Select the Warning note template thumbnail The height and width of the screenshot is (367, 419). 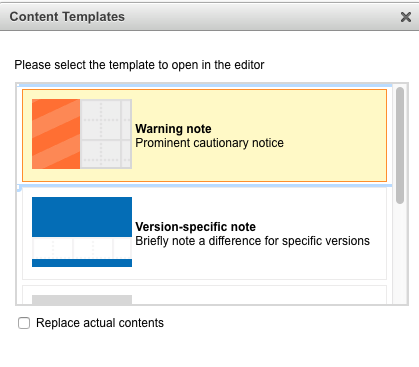[82, 134]
